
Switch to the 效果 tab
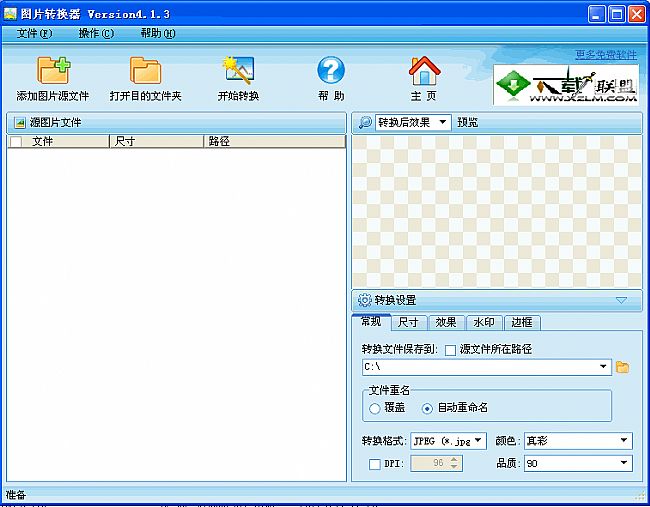pos(446,322)
